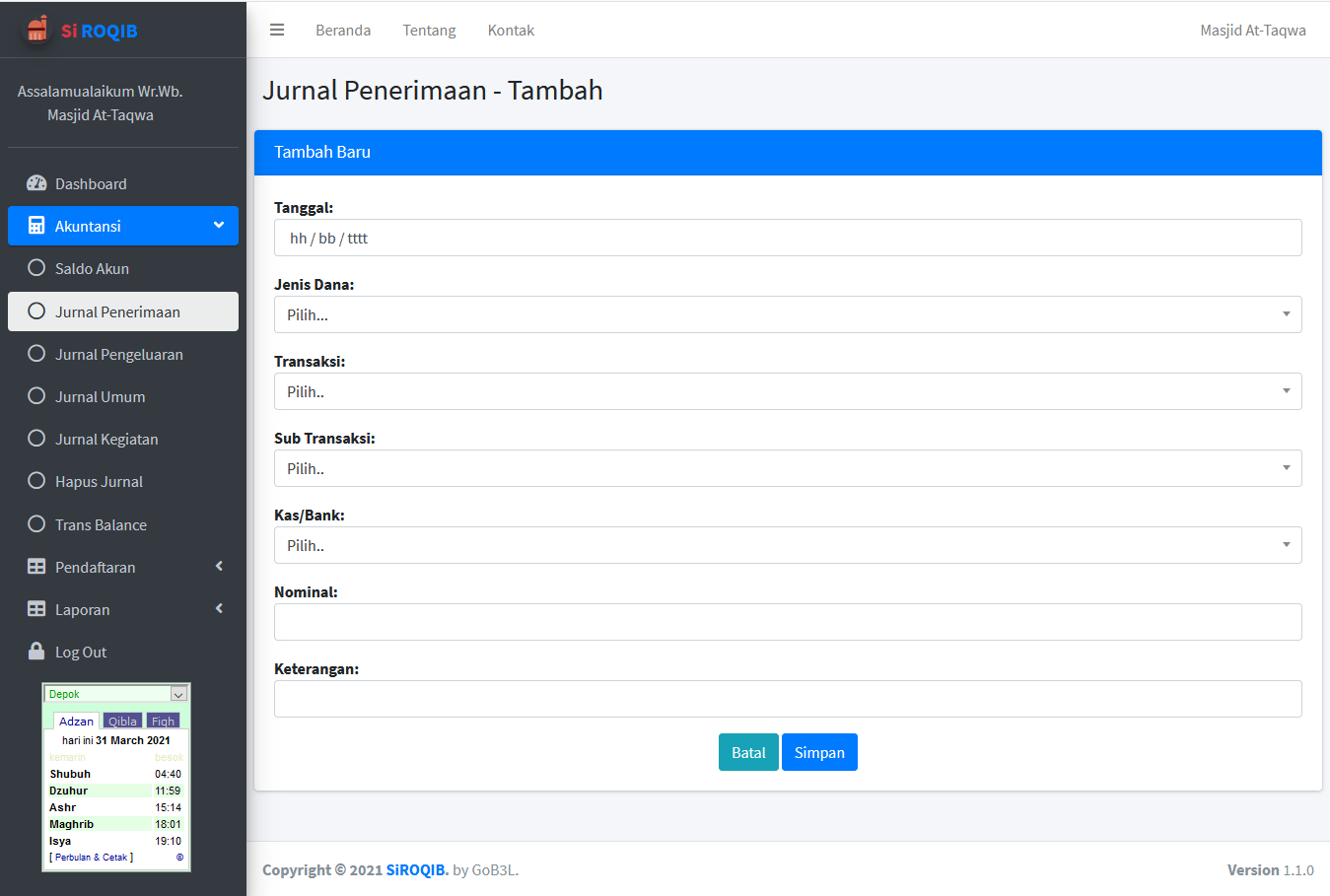
Task: Switch to the Qibla tab
Action: pyautogui.click(x=122, y=721)
